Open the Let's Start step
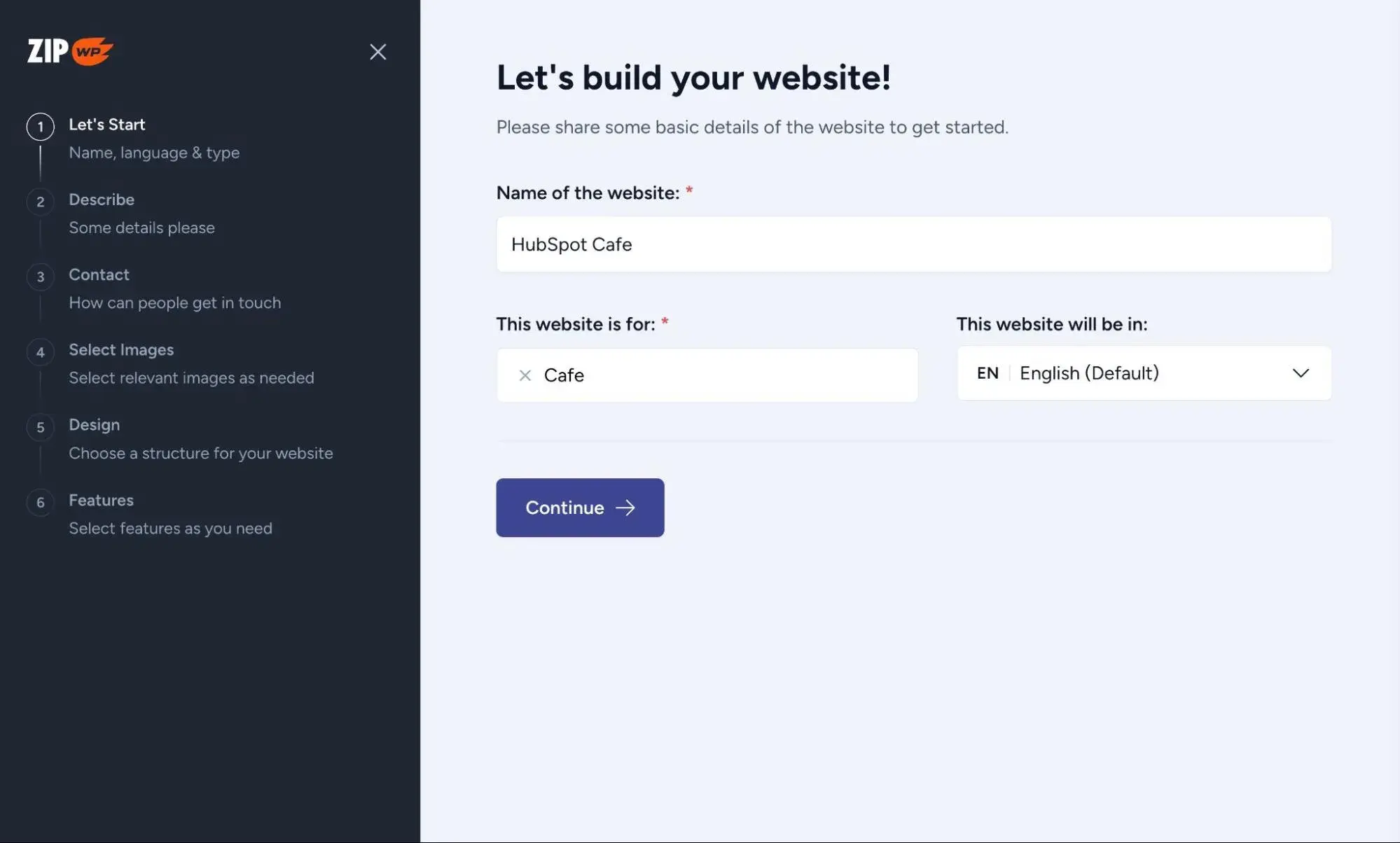Viewport: 1400px width, 843px height. [107, 125]
